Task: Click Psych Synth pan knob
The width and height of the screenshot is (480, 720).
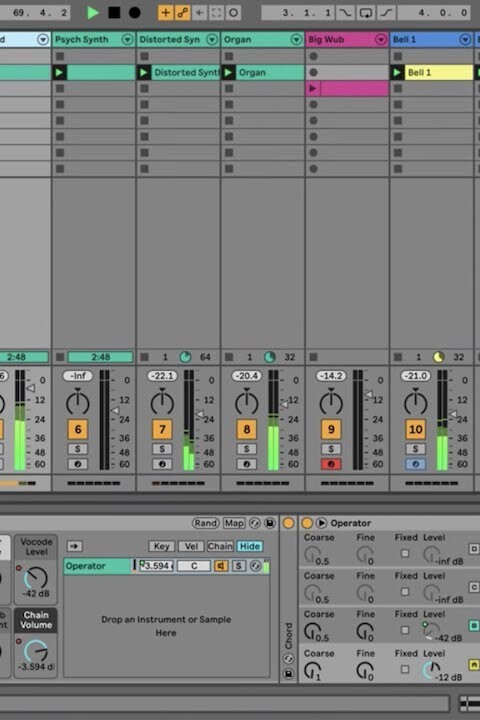Action: pos(78,402)
